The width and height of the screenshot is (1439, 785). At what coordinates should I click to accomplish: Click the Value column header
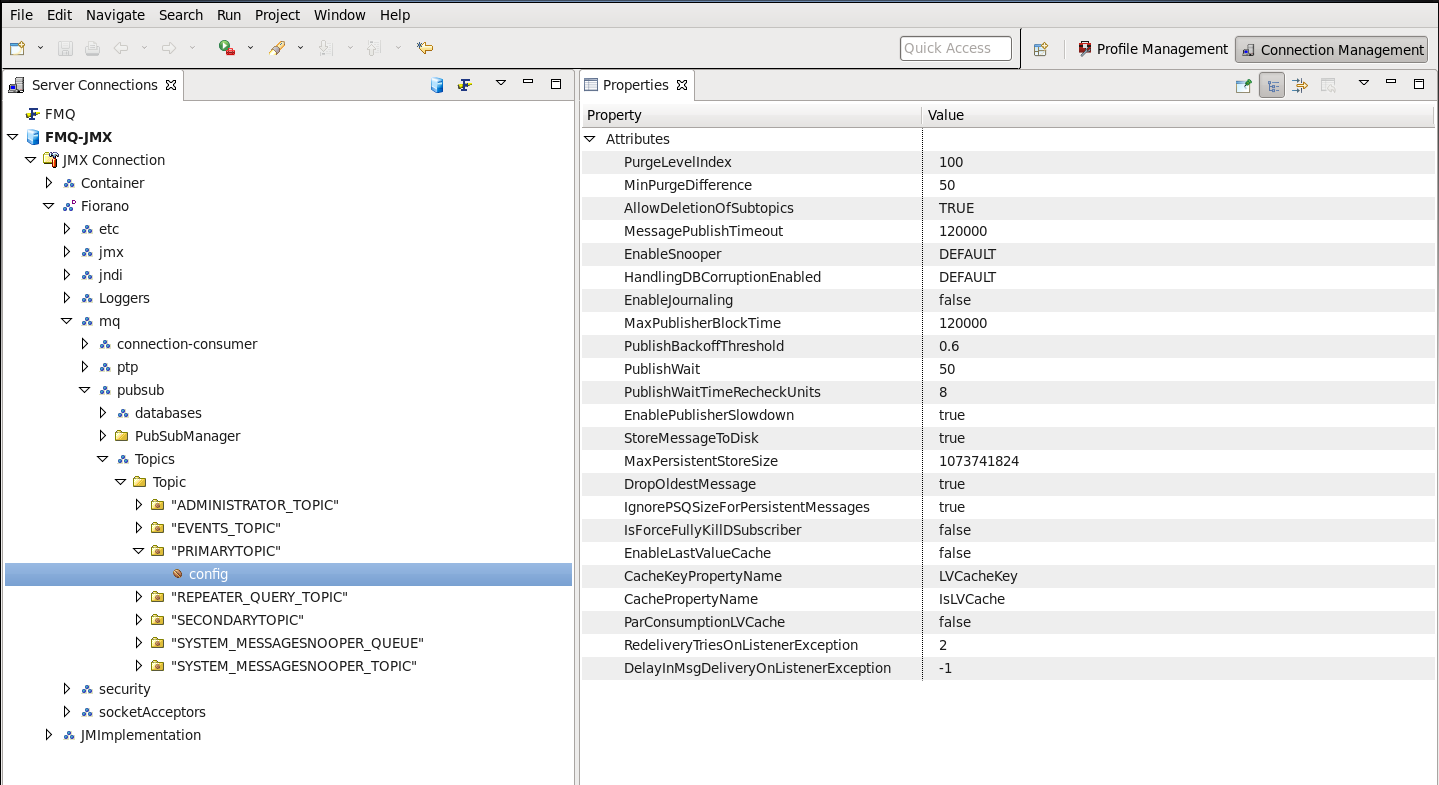click(x=1178, y=115)
